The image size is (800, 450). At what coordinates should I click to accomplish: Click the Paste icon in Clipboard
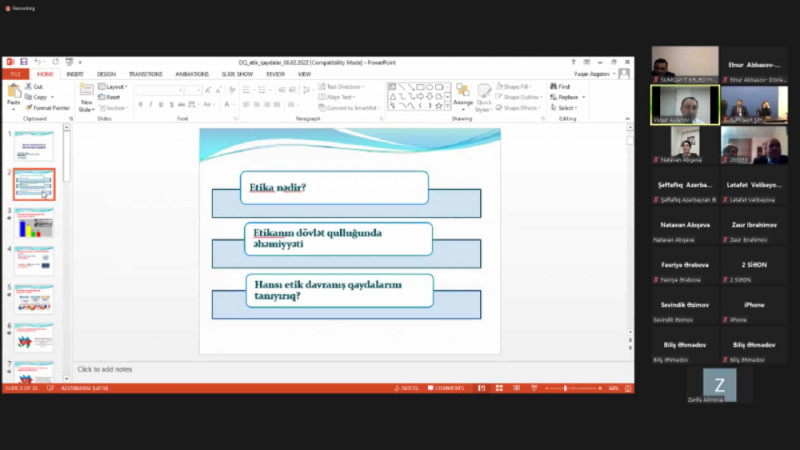click(14, 95)
